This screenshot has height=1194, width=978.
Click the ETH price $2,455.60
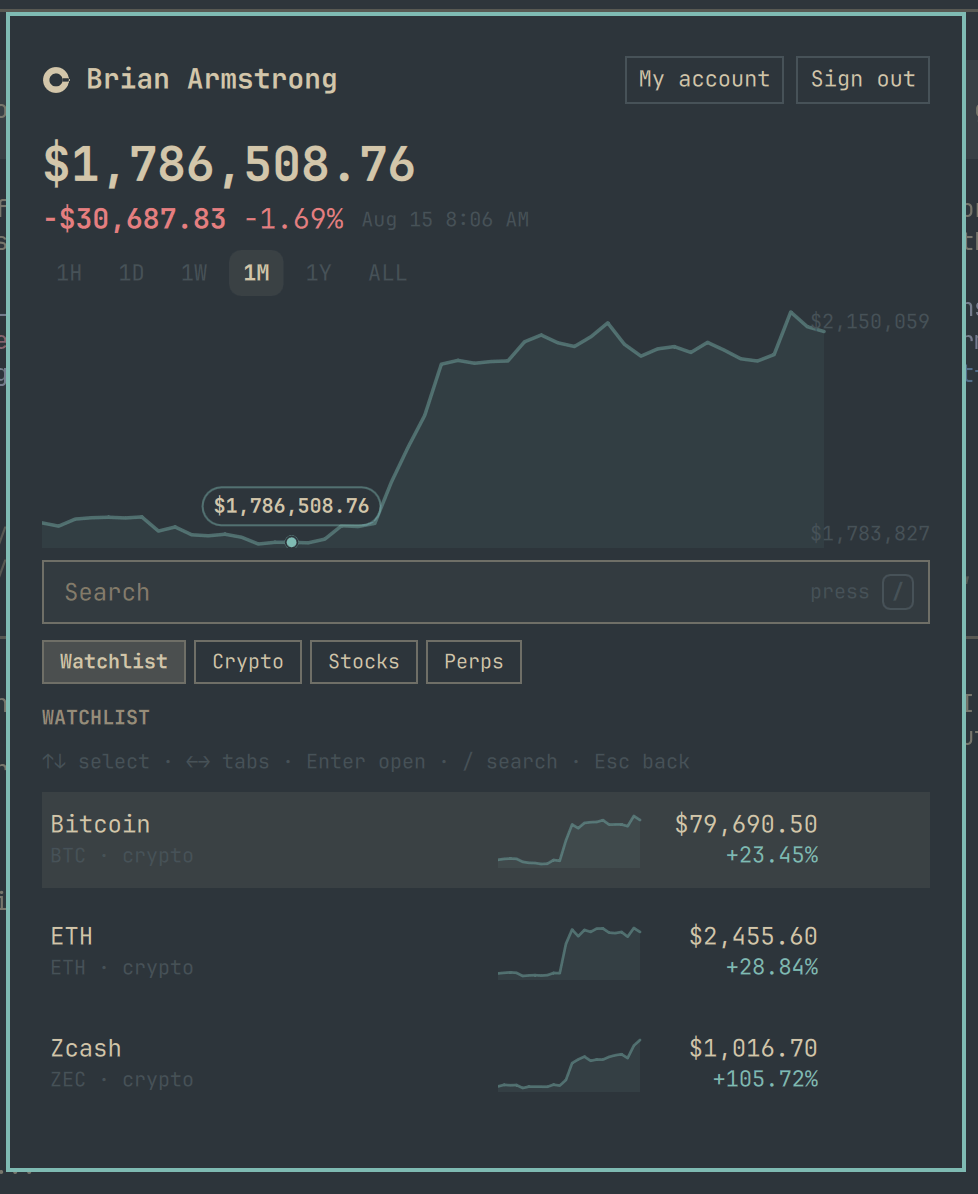click(753, 936)
